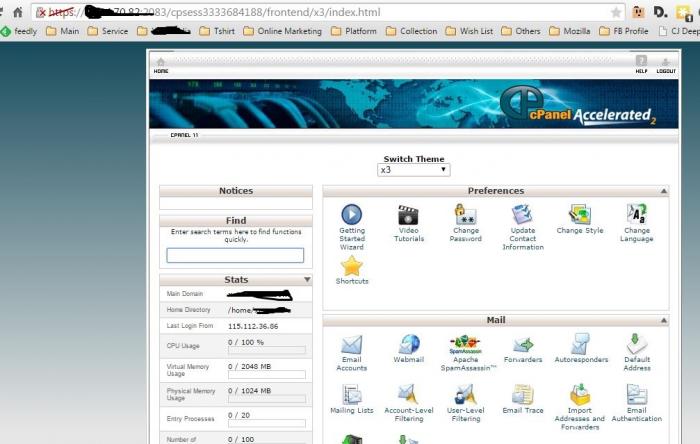This screenshot has height=444, width=700.
Task: Collapse the Preferences section
Action: point(664,191)
